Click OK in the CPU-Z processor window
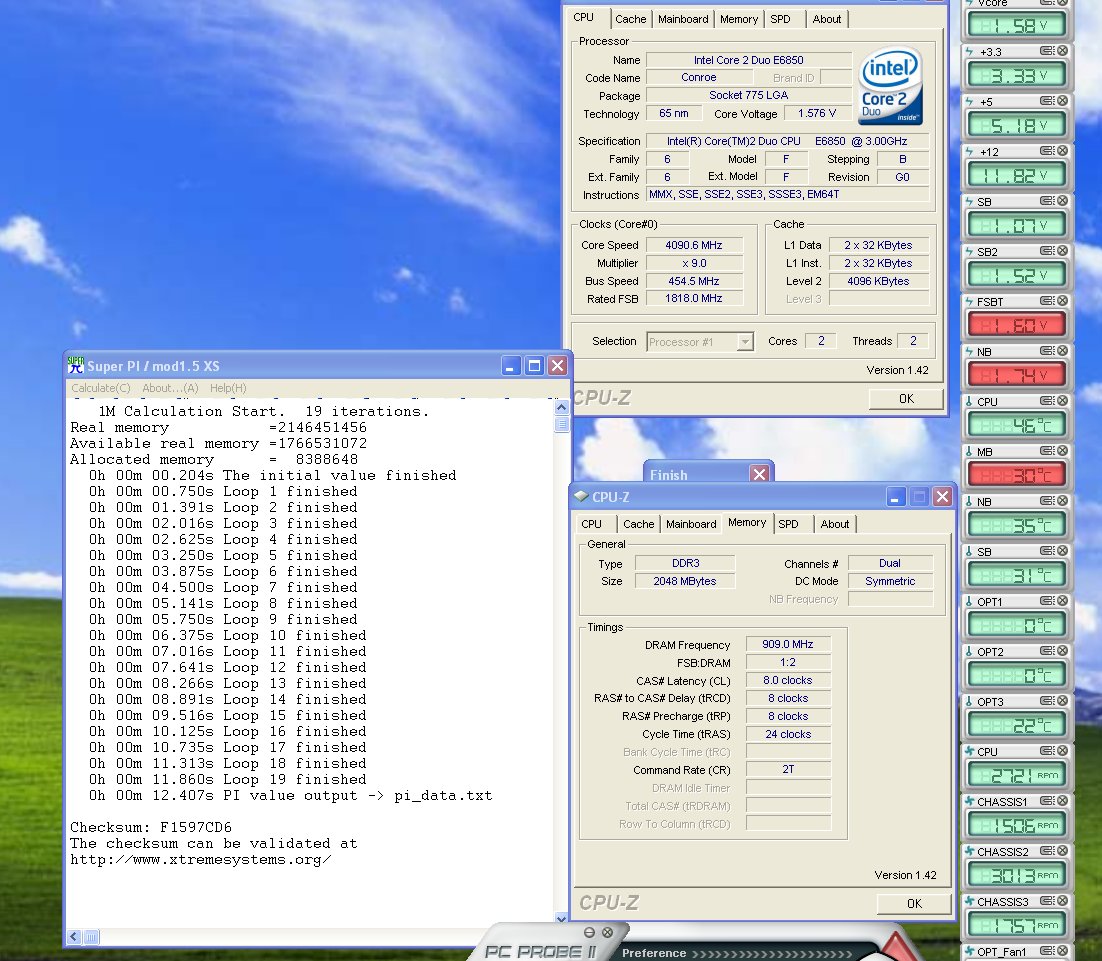The image size is (1102, 961). 906,399
